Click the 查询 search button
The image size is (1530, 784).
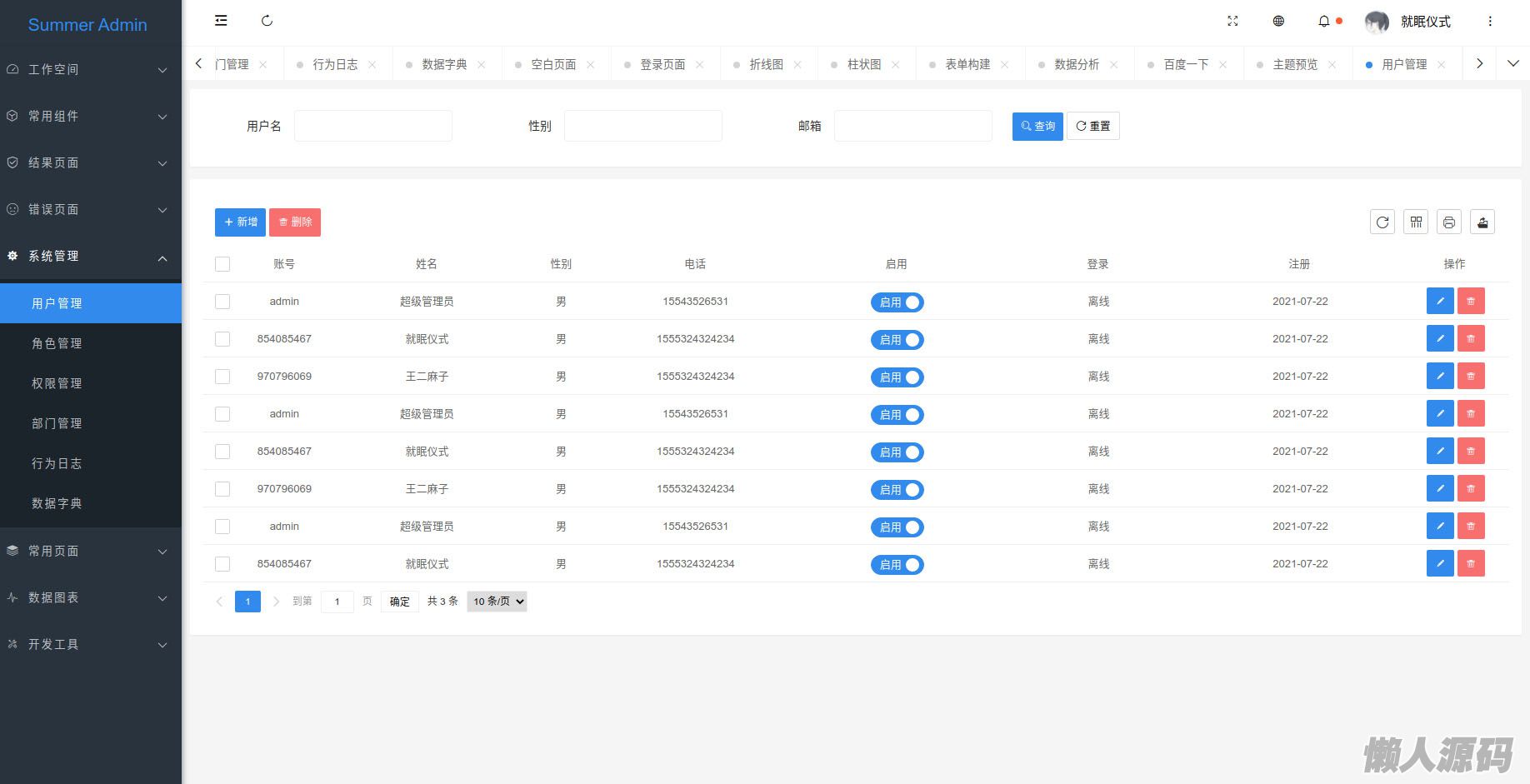[1037, 127]
